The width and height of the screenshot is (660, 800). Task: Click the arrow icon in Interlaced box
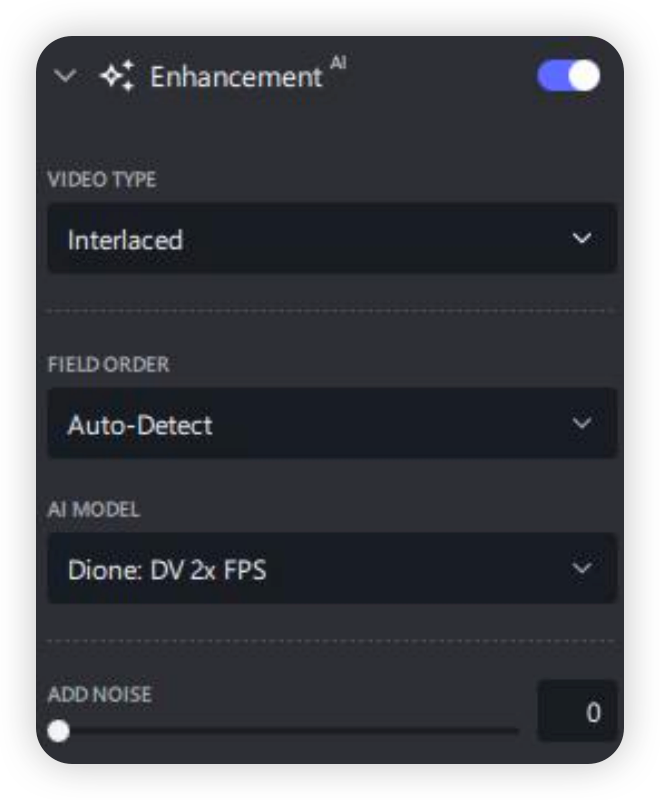581,239
